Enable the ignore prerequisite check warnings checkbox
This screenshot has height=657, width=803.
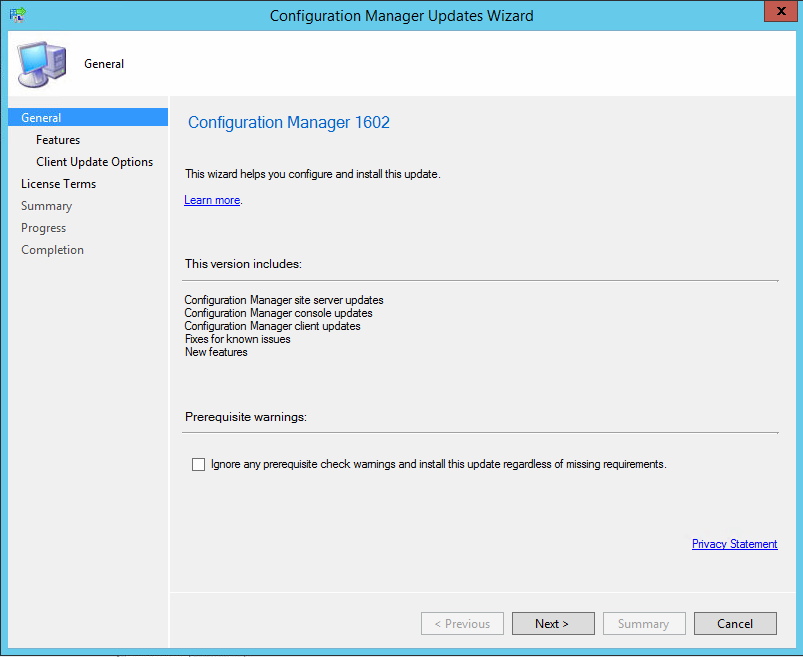pyautogui.click(x=198, y=464)
